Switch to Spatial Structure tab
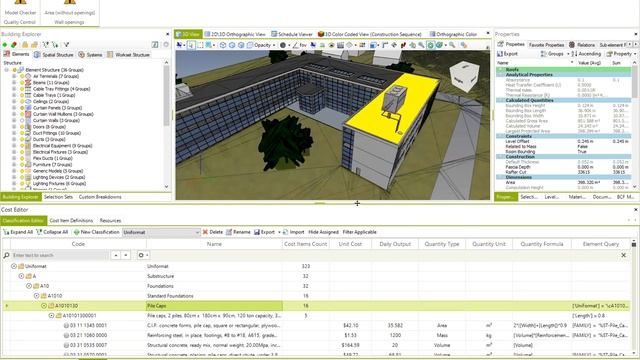The width and height of the screenshot is (640, 360). tap(54, 55)
